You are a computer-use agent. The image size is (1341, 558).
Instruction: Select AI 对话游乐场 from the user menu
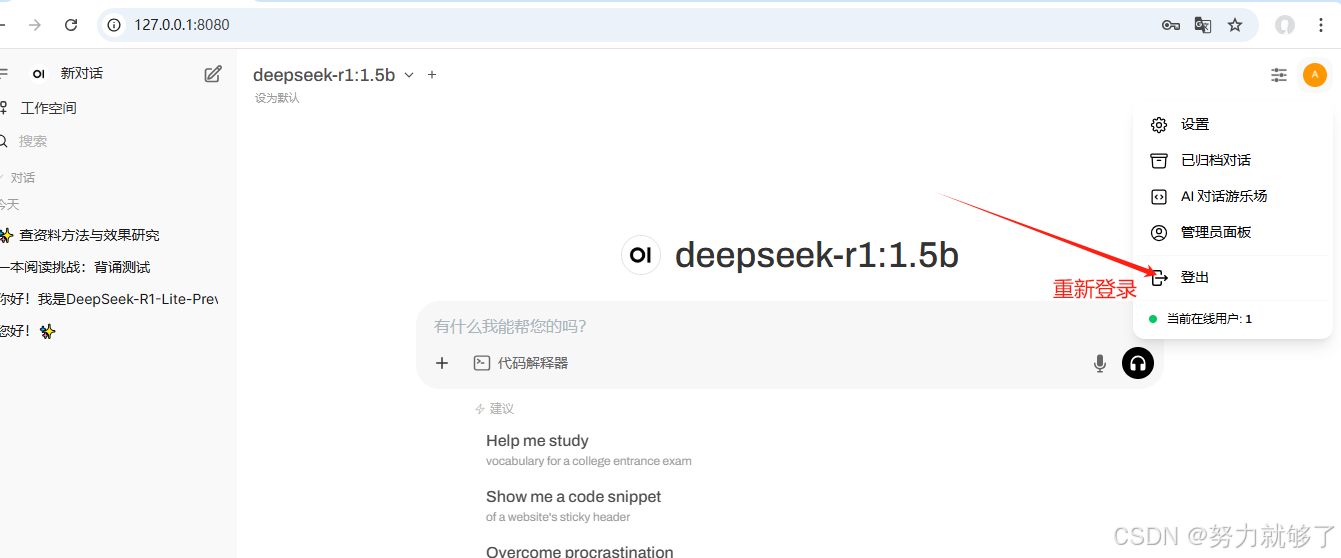1232,197
